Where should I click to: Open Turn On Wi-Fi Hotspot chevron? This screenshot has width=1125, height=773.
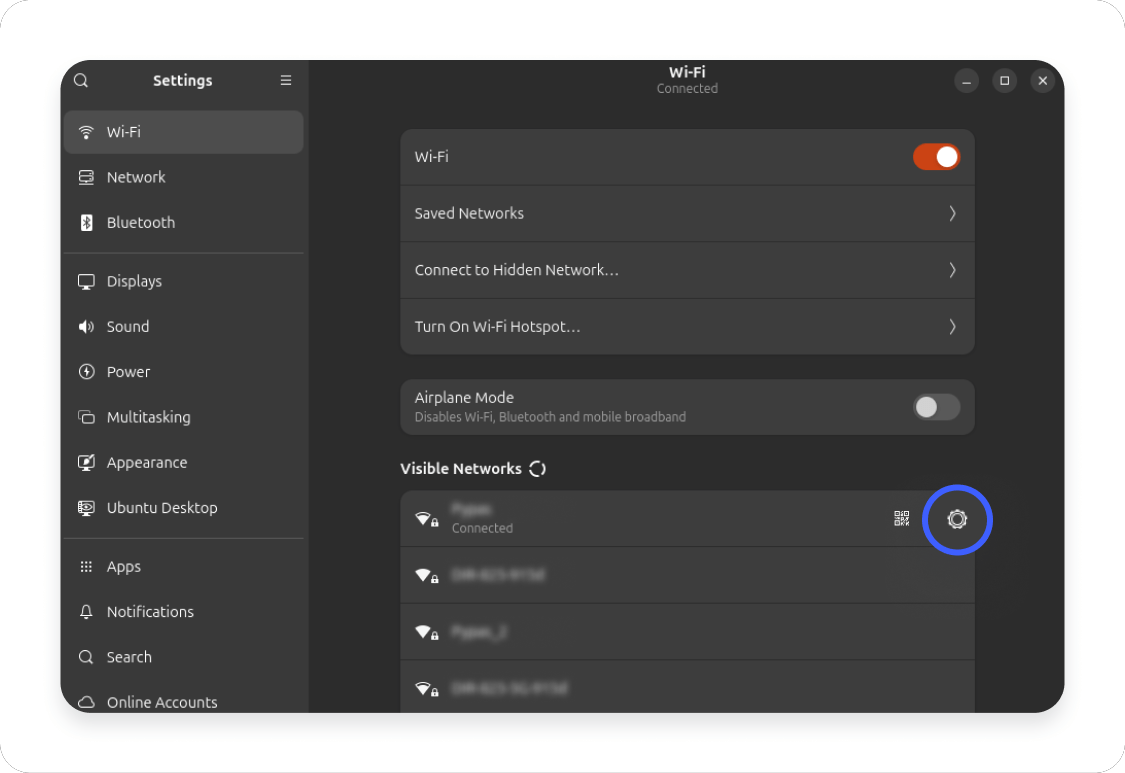pos(952,327)
